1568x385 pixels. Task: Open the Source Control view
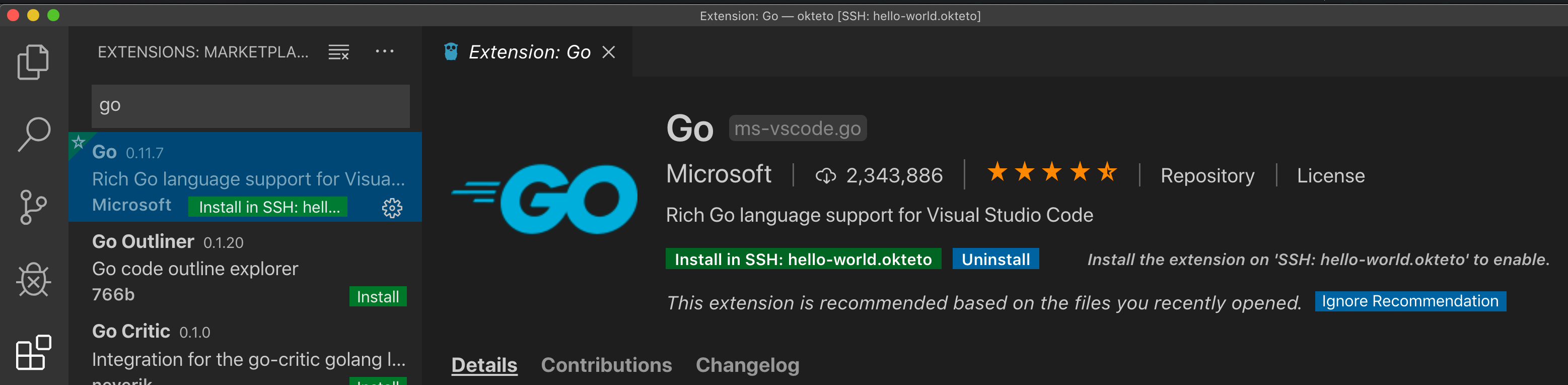coord(33,207)
